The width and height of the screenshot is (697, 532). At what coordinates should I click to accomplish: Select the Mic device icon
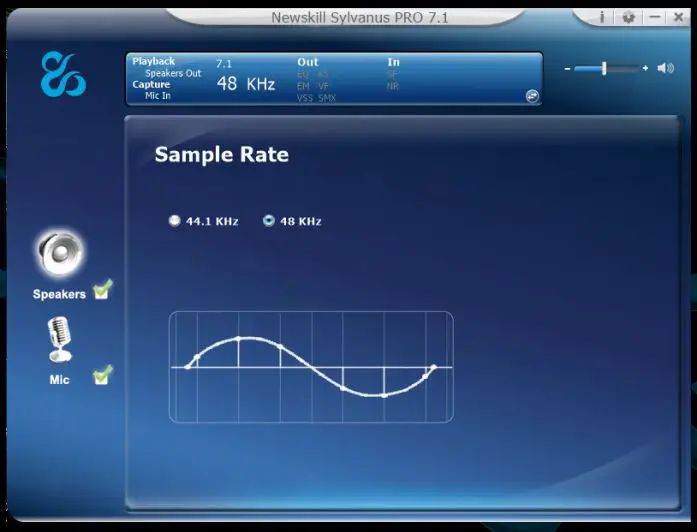(x=59, y=339)
